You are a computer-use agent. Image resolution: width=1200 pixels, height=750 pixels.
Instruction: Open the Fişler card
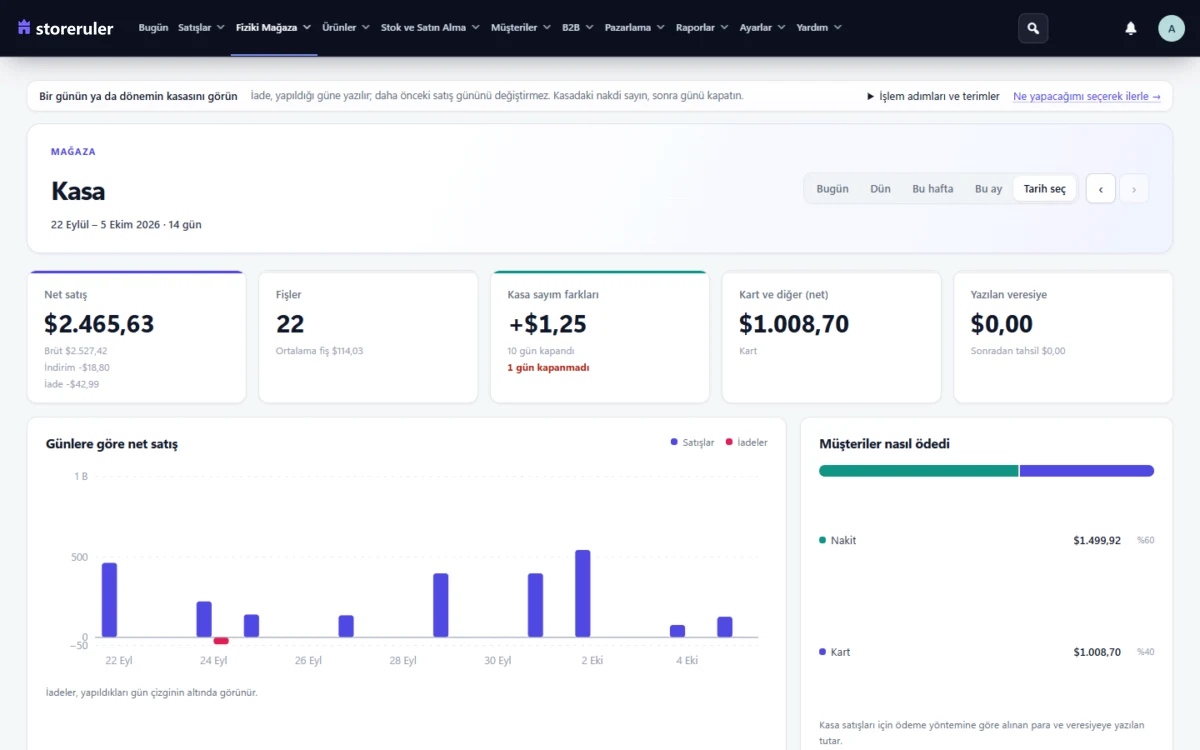tap(368, 337)
